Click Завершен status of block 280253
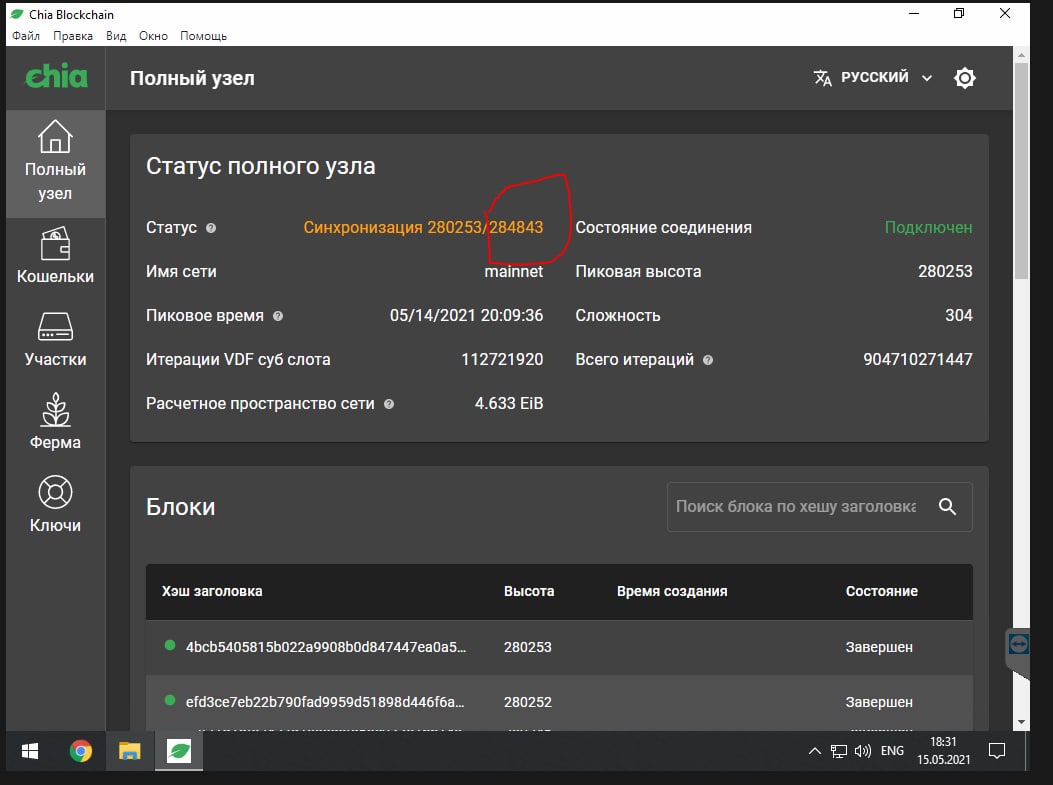Image resolution: width=1053 pixels, height=785 pixels. [879, 647]
